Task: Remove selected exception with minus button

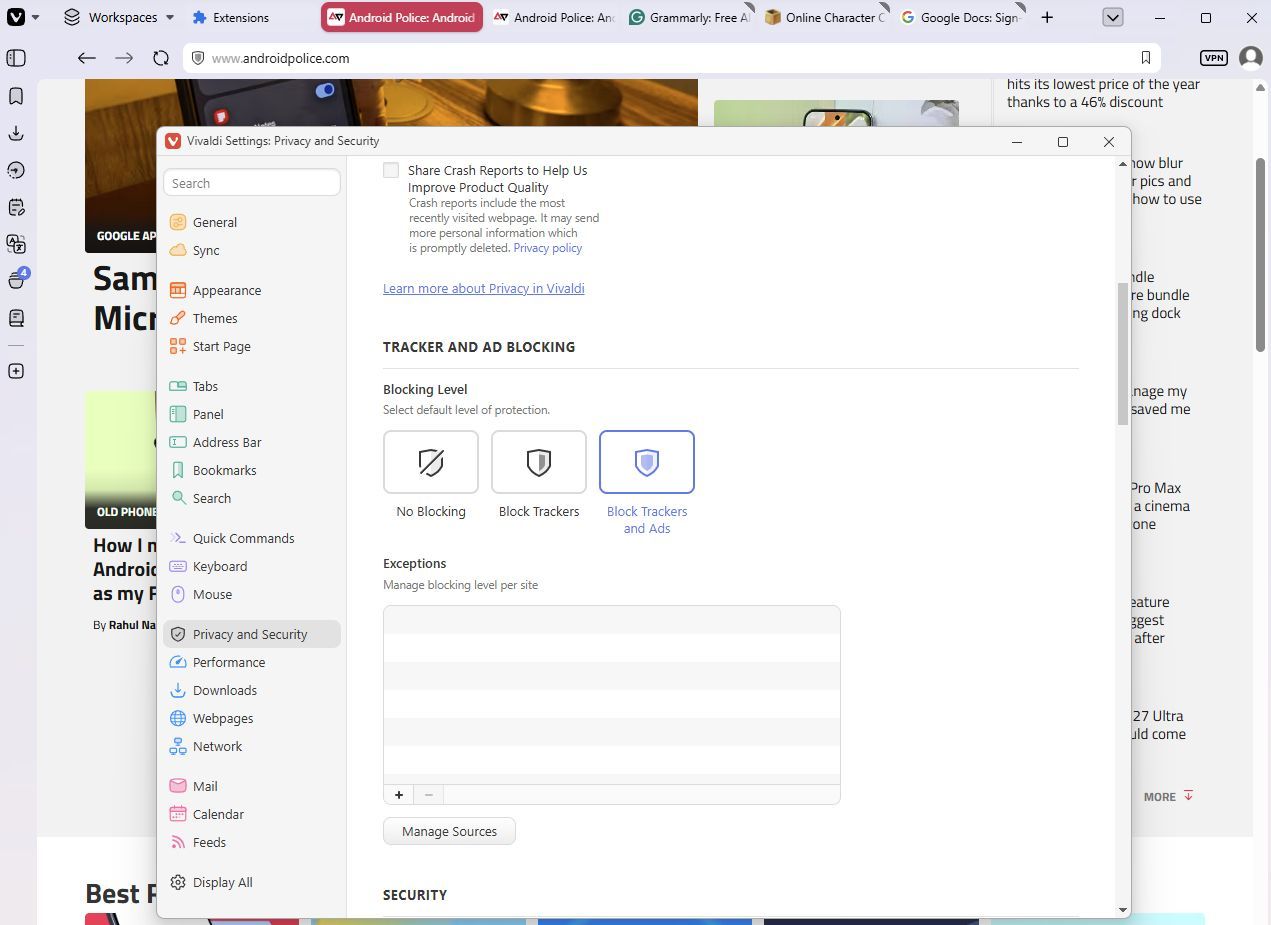Action: click(428, 795)
